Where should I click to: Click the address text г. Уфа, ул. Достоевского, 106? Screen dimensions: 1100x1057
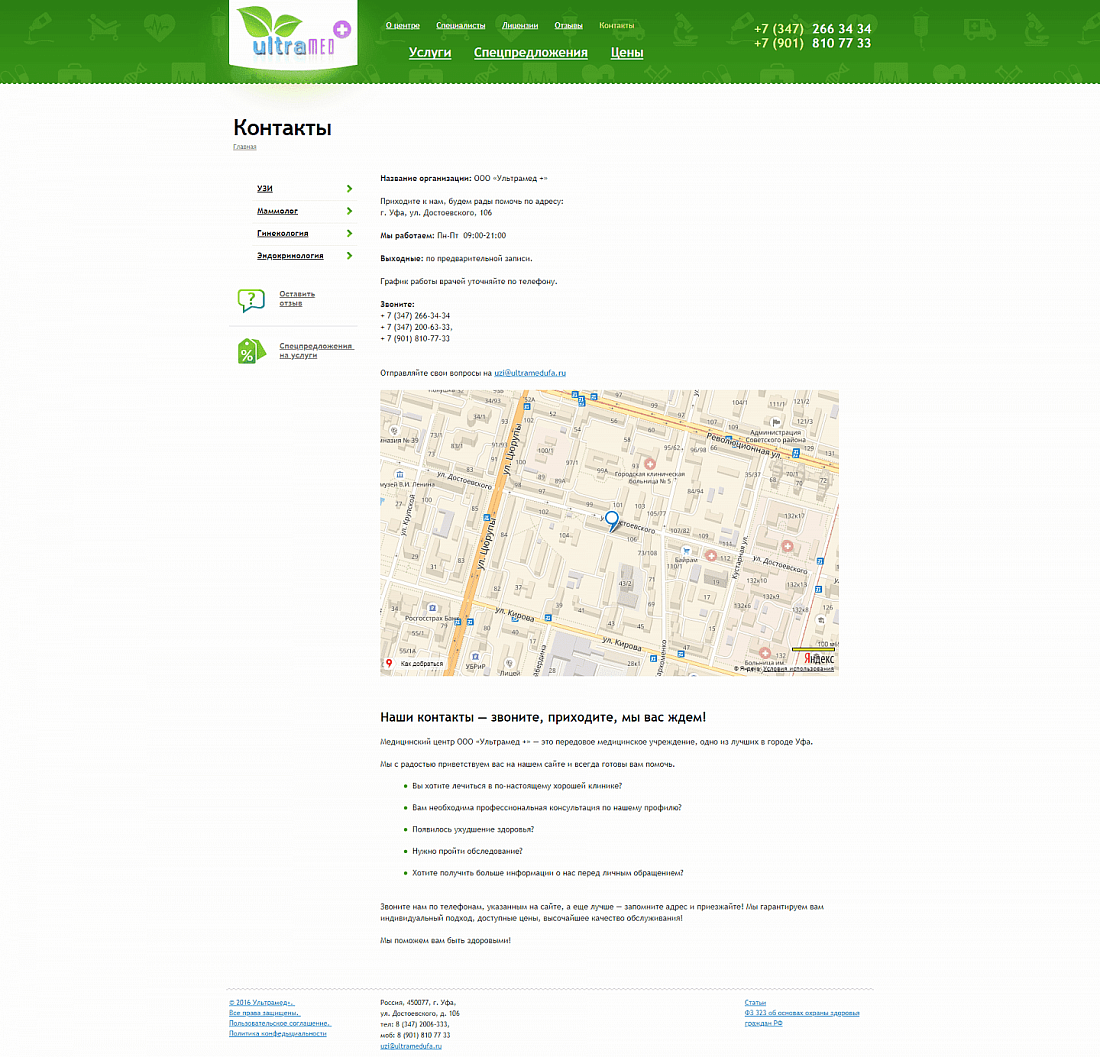436,213
